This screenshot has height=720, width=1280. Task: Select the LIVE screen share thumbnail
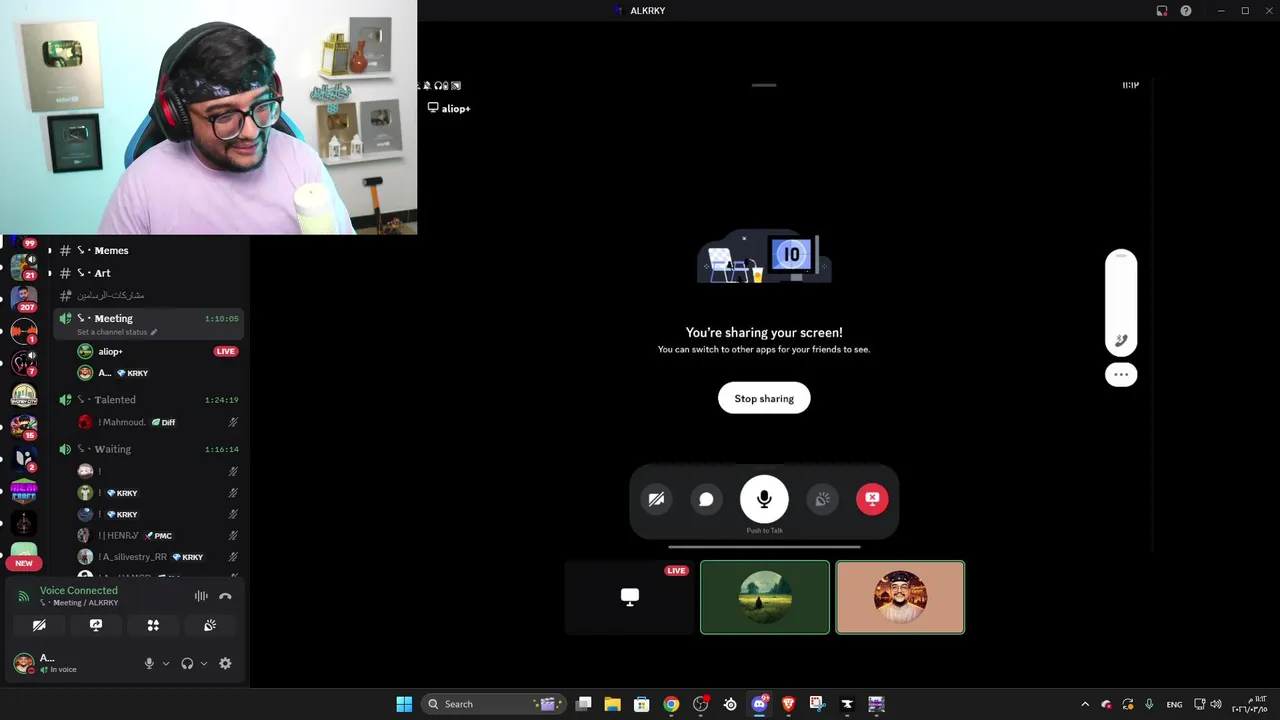point(630,597)
